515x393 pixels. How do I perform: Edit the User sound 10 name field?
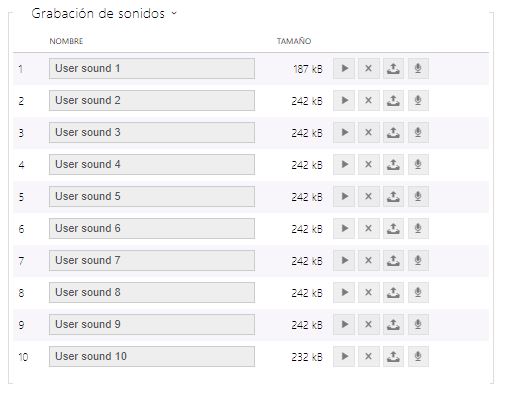[x=152, y=357]
